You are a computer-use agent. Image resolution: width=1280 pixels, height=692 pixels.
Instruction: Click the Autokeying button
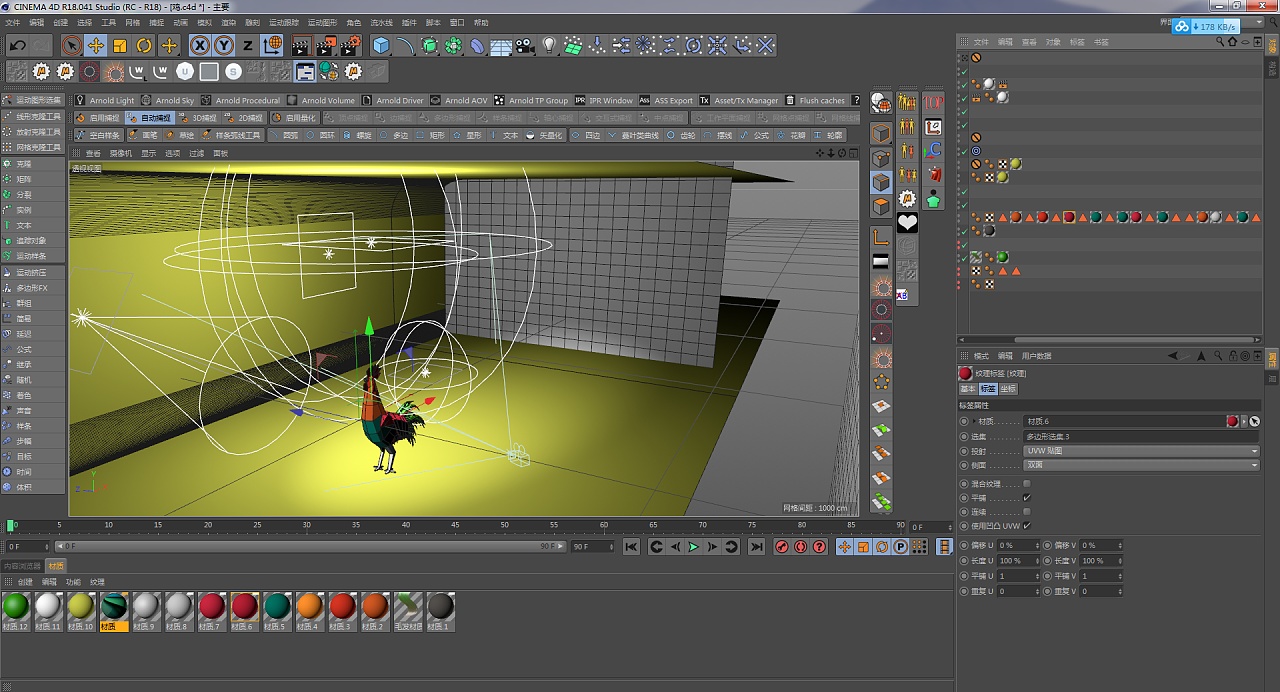pyautogui.click(x=801, y=547)
